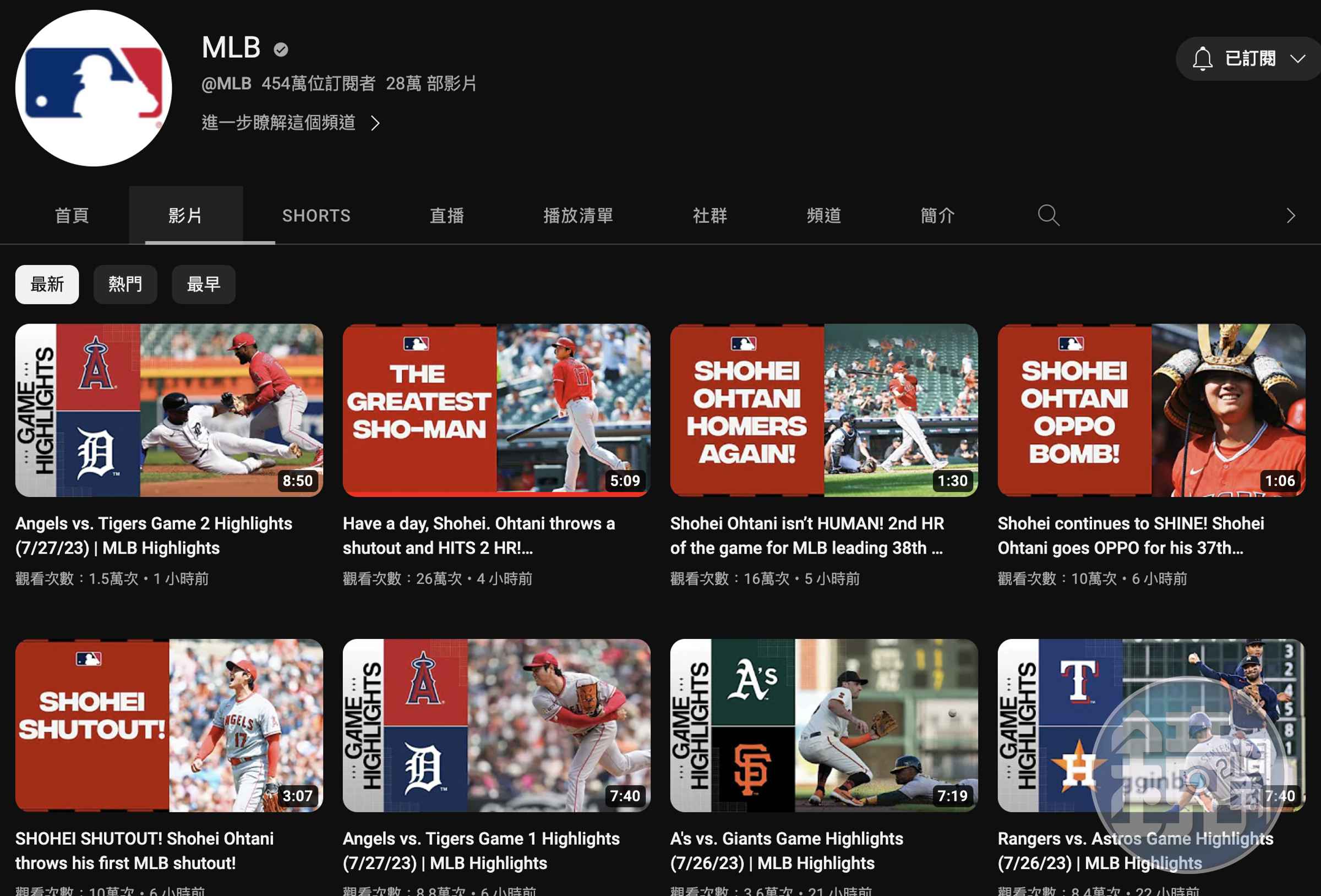This screenshot has height=896, width=1321.
Task: Open A's vs. Giants highlights thumbnail
Action: [x=823, y=725]
